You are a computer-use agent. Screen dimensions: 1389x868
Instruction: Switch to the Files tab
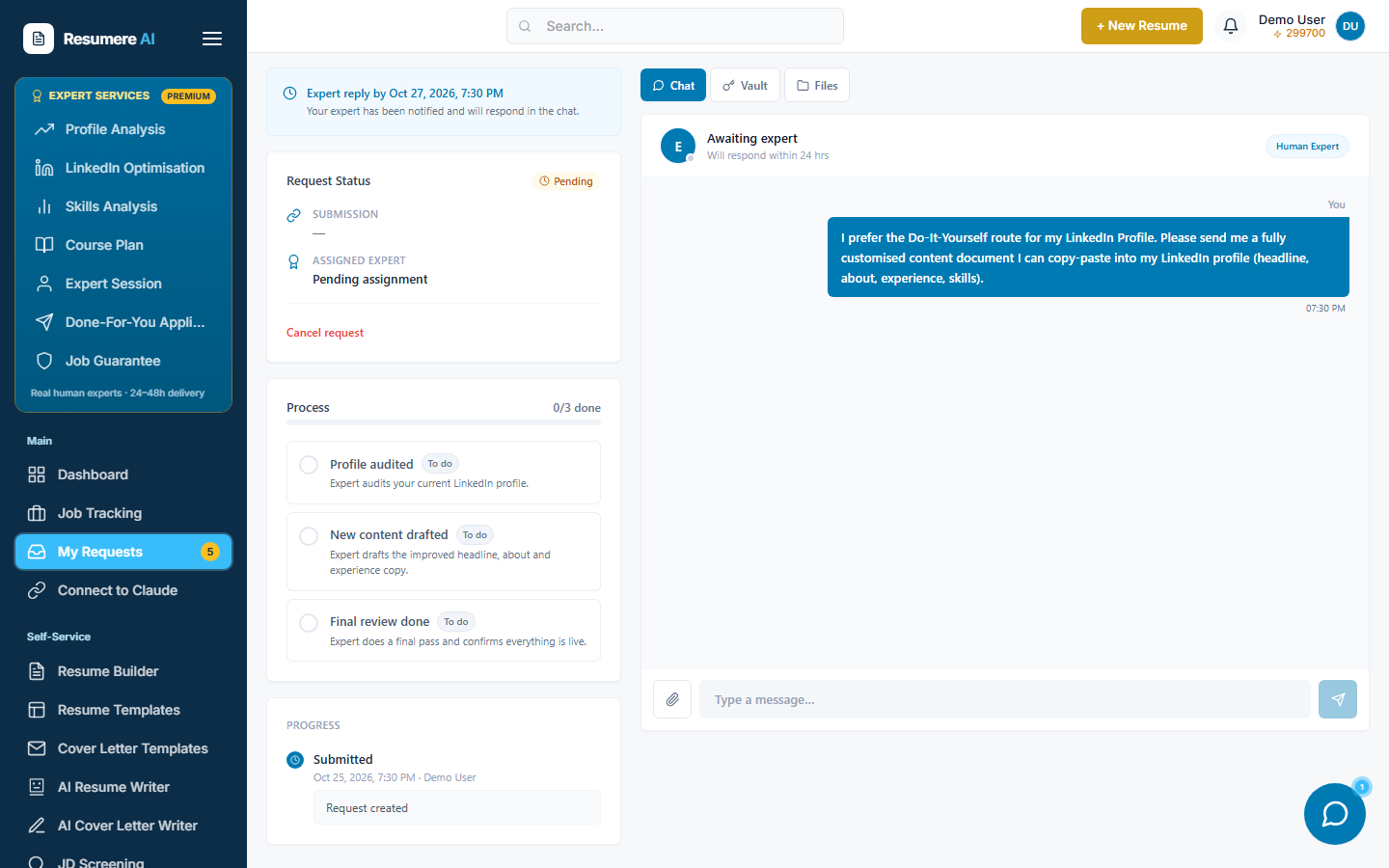click(817, 85)
